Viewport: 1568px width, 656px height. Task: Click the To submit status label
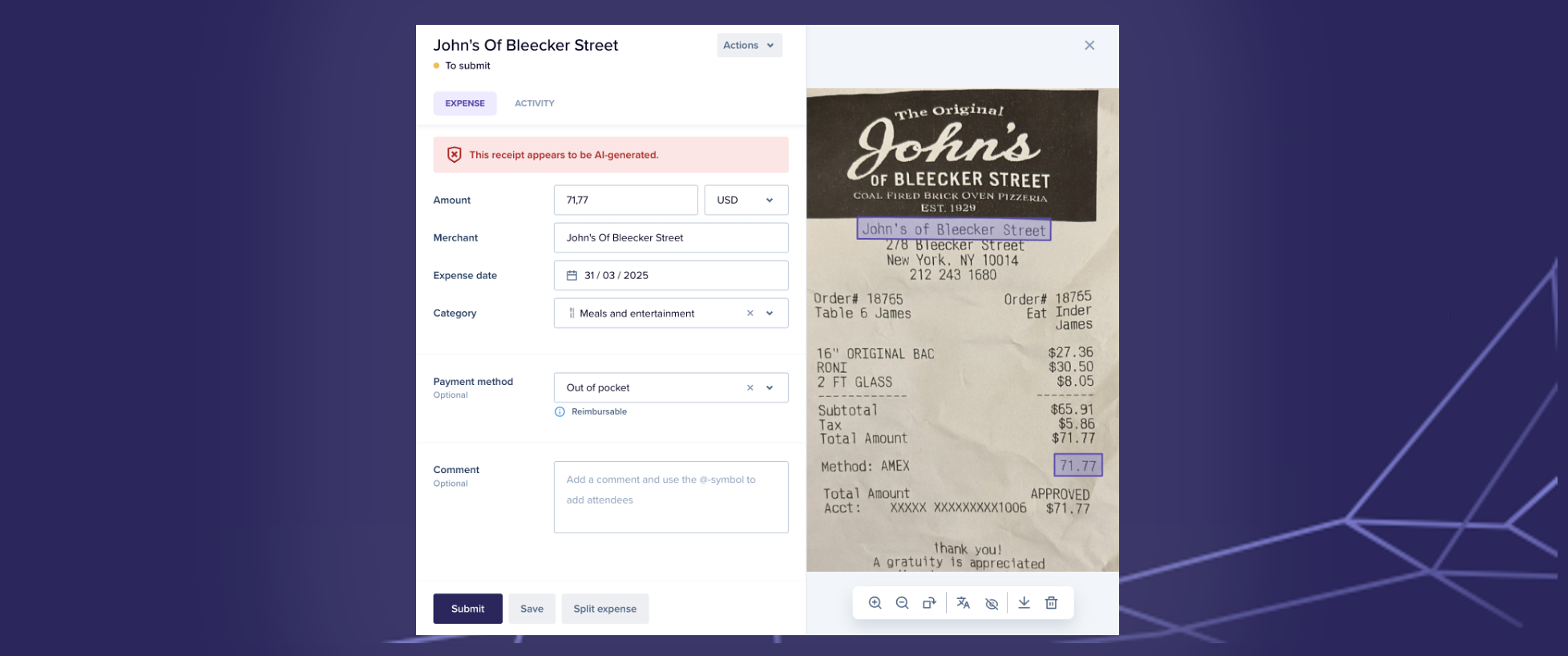click(467, 66)
